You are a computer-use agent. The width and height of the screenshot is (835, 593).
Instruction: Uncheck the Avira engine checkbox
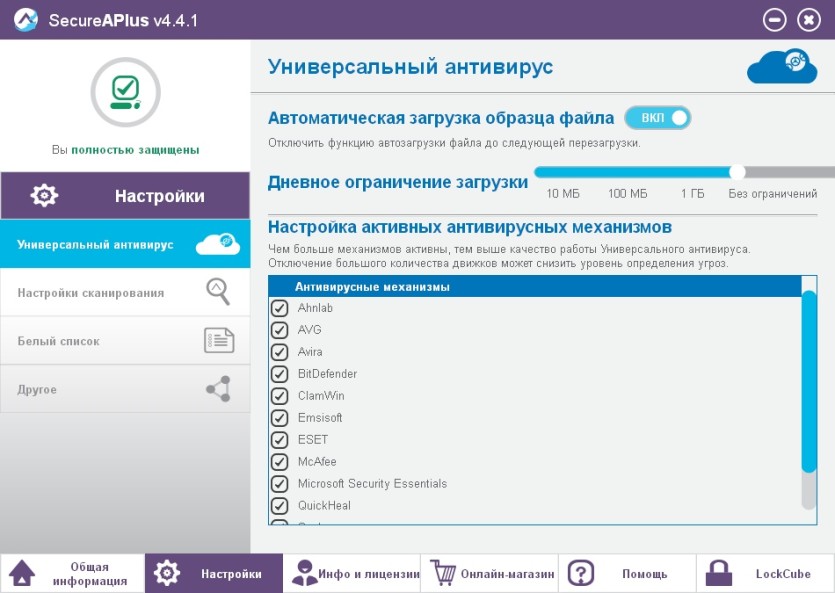[x=280, y=352]
